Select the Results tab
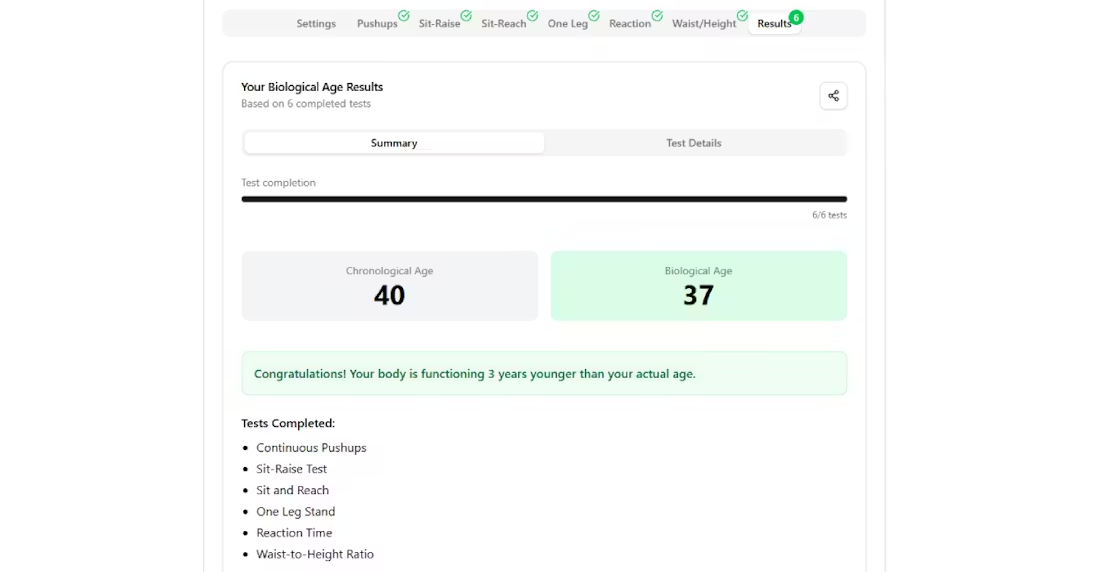This screenshot has width=1094, height=572. (x=773, y=24)
